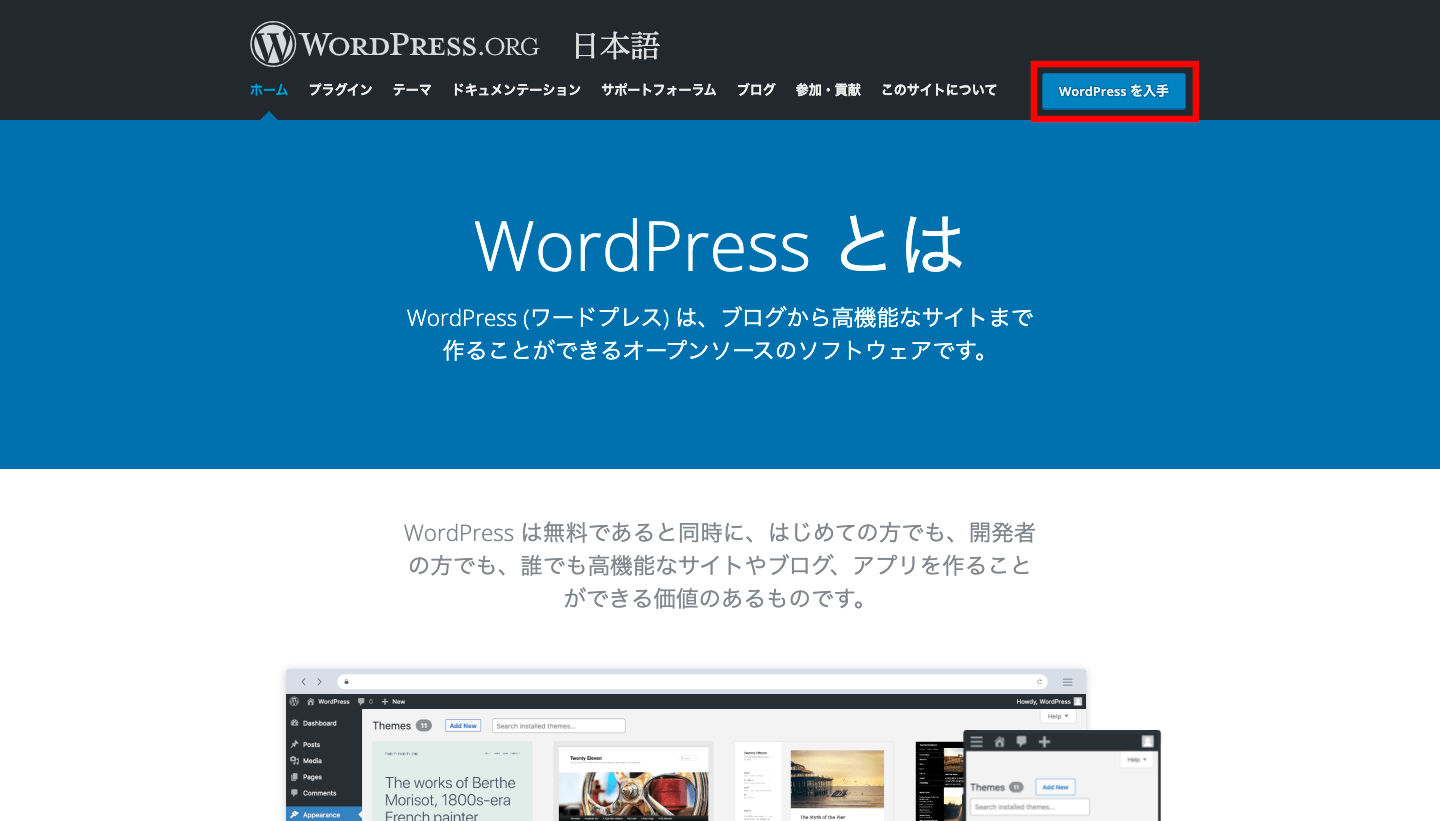Select Appearance in the admin sidebar
Viewport: 1440px width, 821px height.
324,815
